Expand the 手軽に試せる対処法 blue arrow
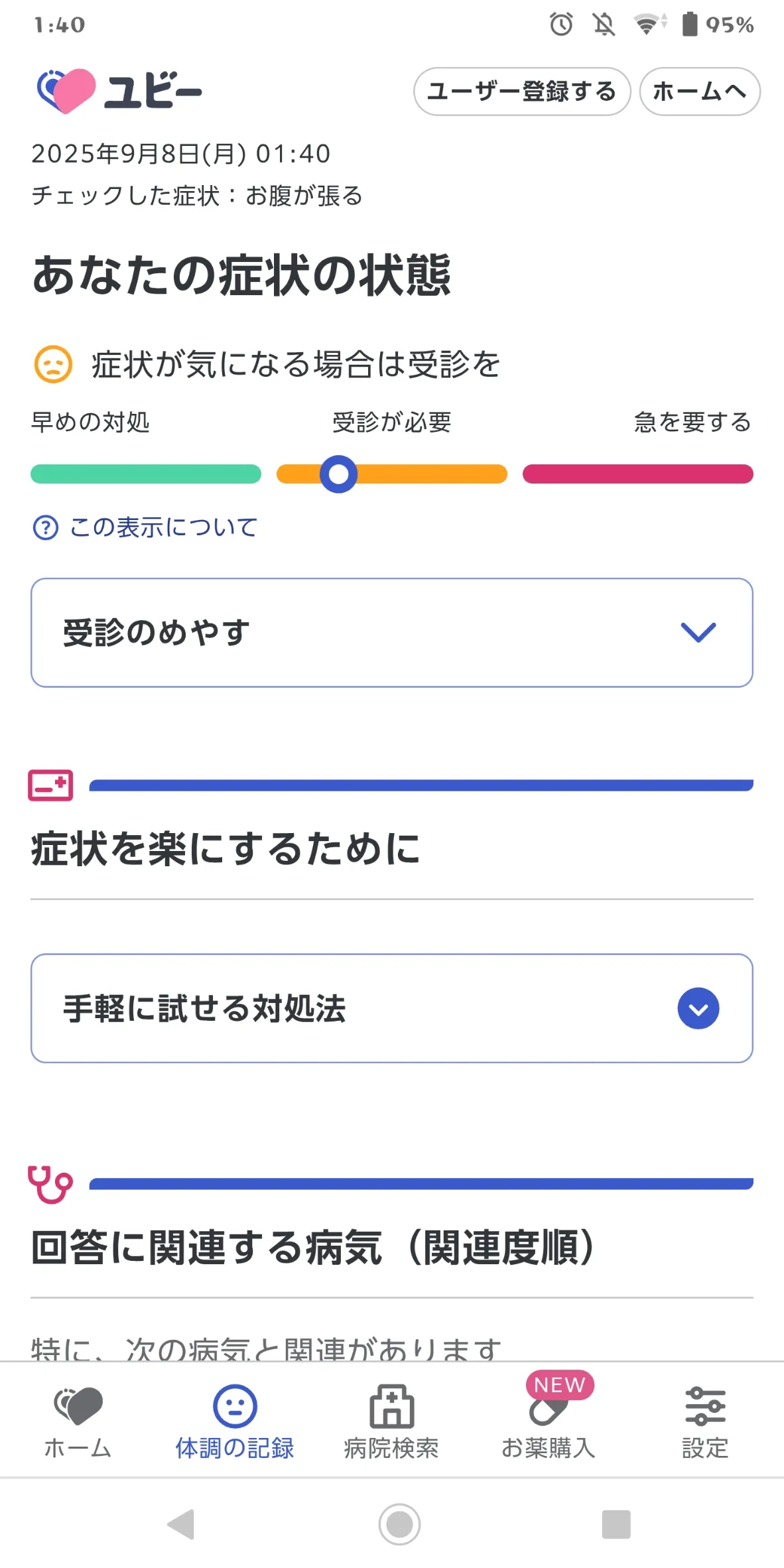Viewport: 784px width, 1568px height. point(698,1008)
